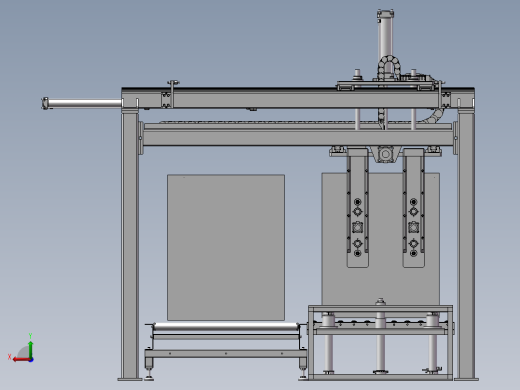Select the left vertical support column
This screenshot has height=390, width=520.
pyautogui.click(x=130, y=245)
